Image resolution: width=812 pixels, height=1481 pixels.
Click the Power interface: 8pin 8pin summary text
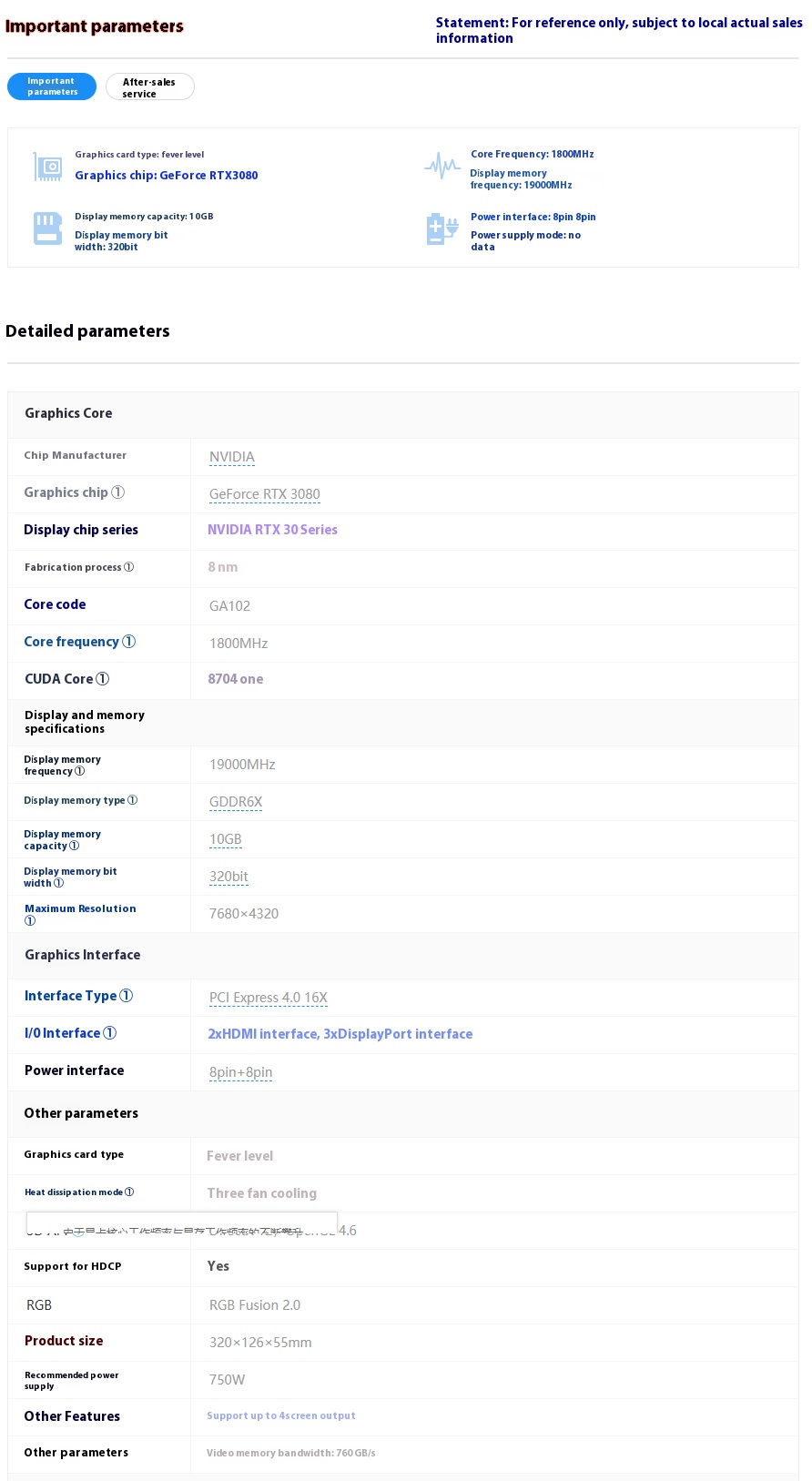click(533, 217)
